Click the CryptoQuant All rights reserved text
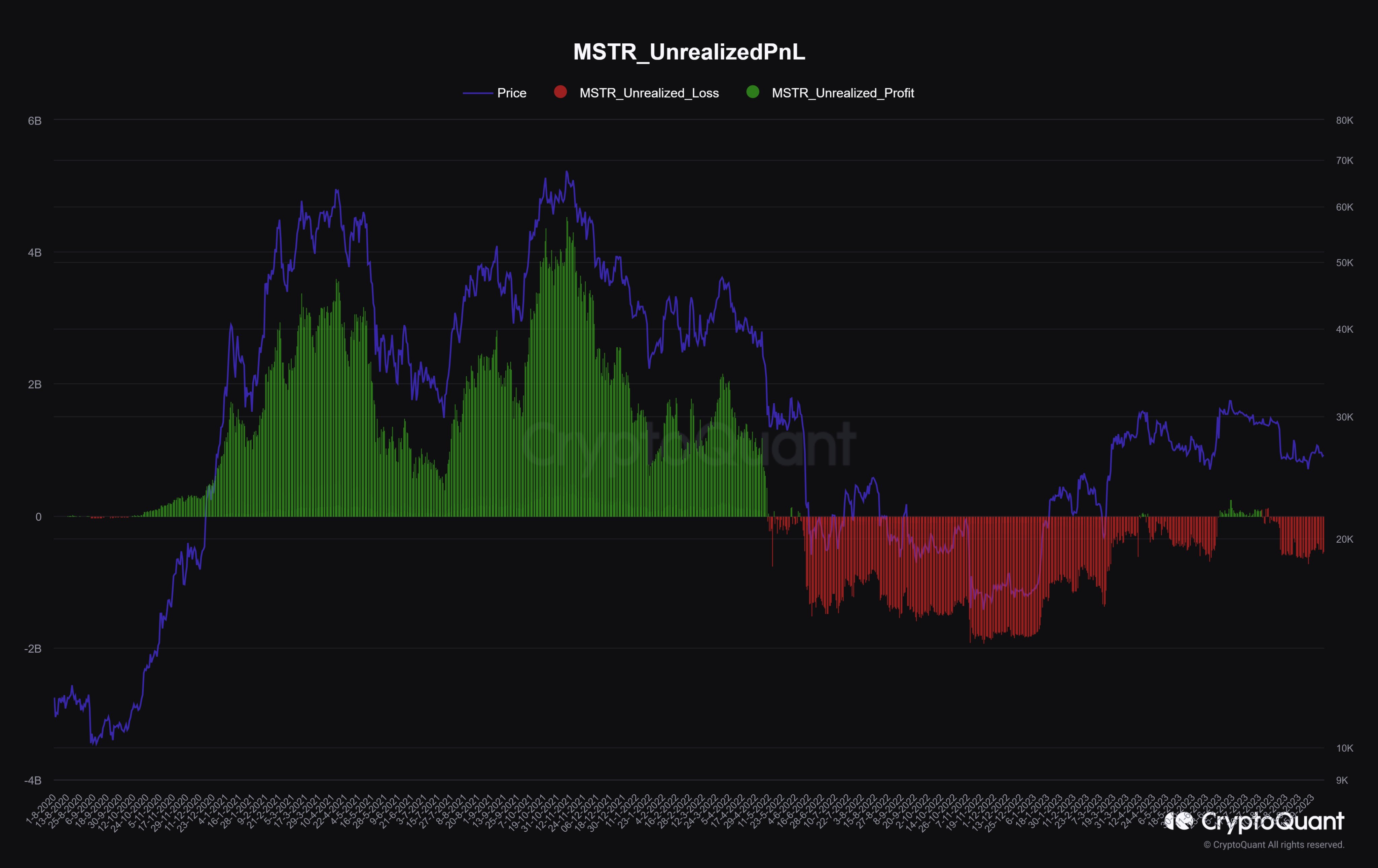Image resolution: width=1378 pixels, height=868 pixels. [x=1274, y=844]
